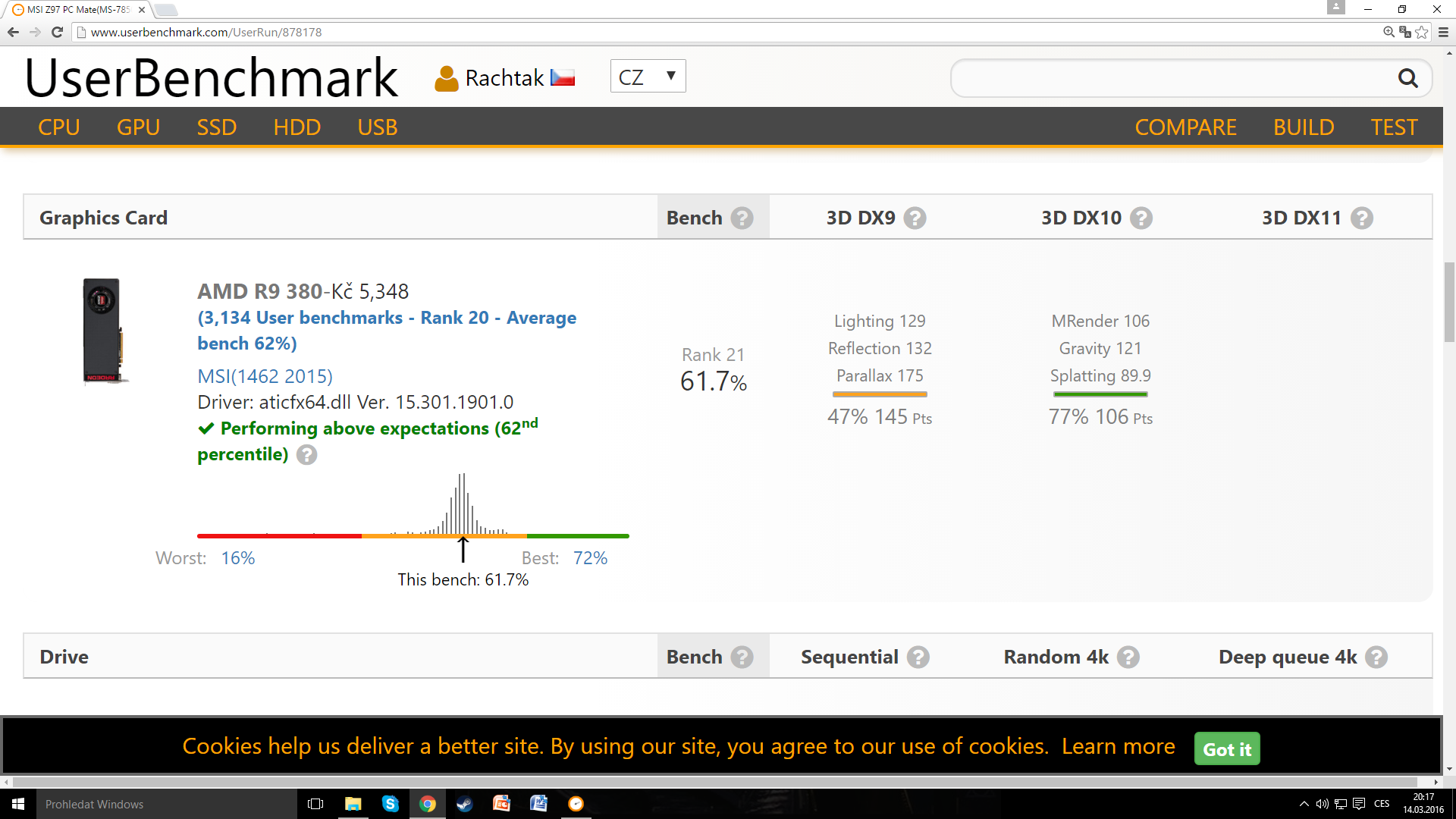Click help icon next to 3D DX9
1456x819 pixels.
pyautogui.click(x=915, y=218)
